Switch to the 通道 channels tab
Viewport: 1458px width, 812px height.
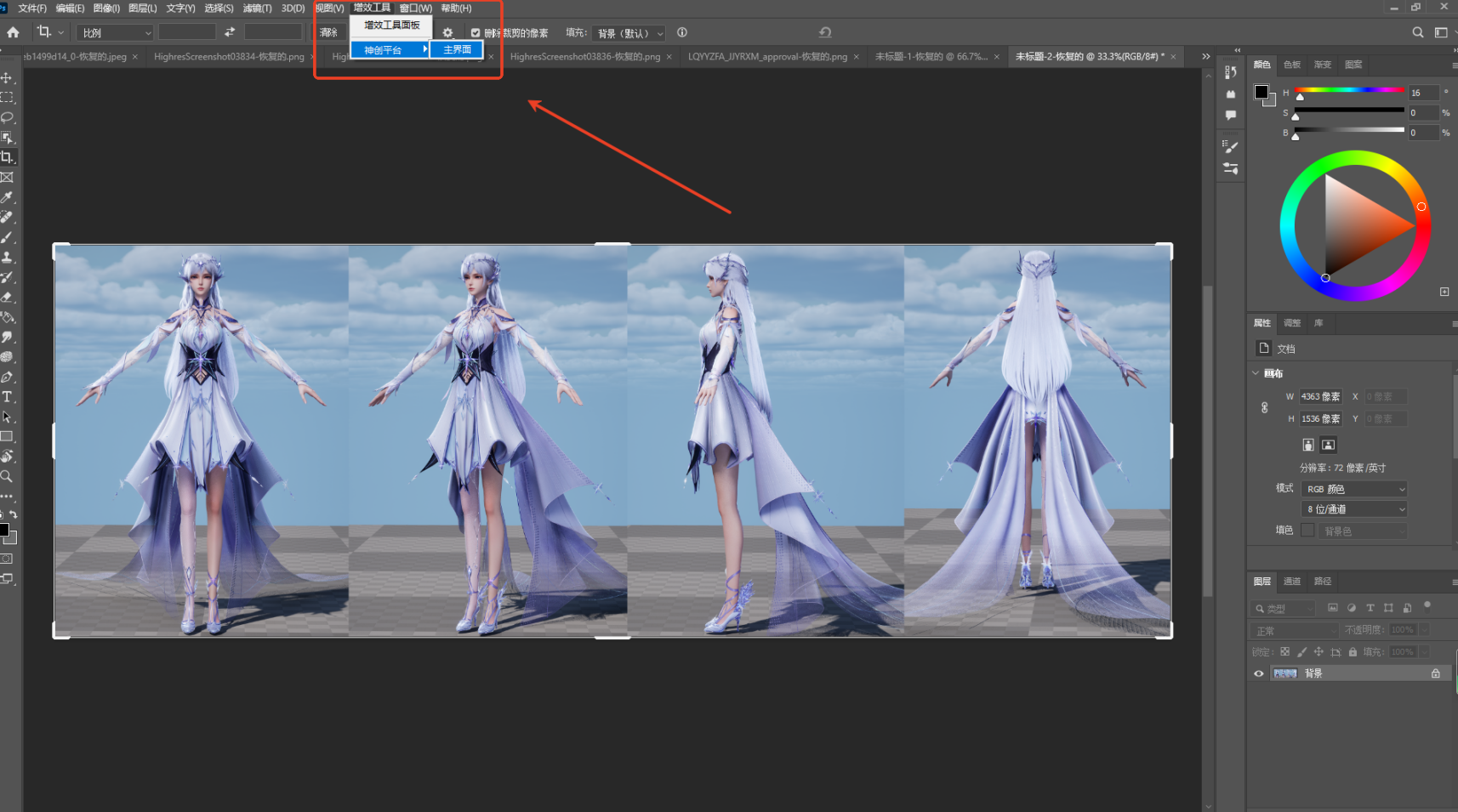[x=1292, y=582]
